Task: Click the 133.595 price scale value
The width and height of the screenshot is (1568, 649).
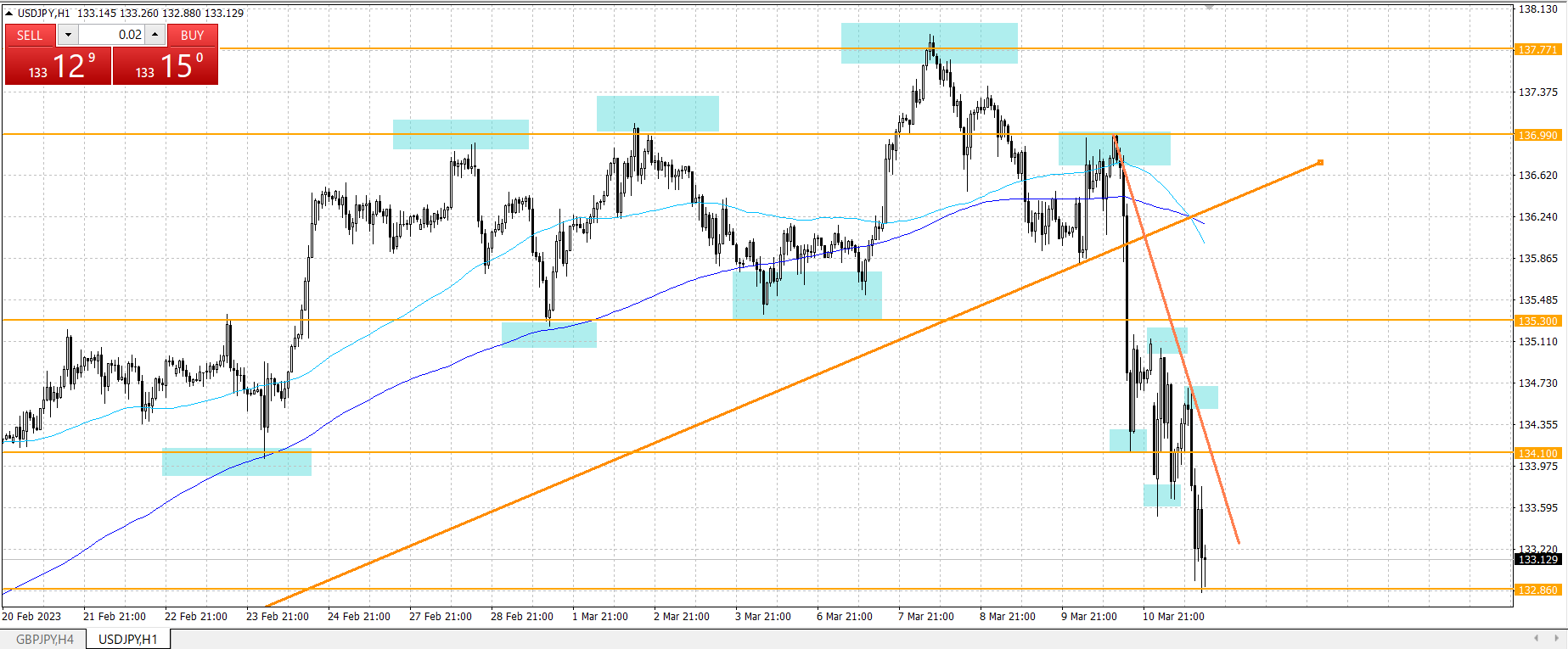Action: coord(1538,507)
